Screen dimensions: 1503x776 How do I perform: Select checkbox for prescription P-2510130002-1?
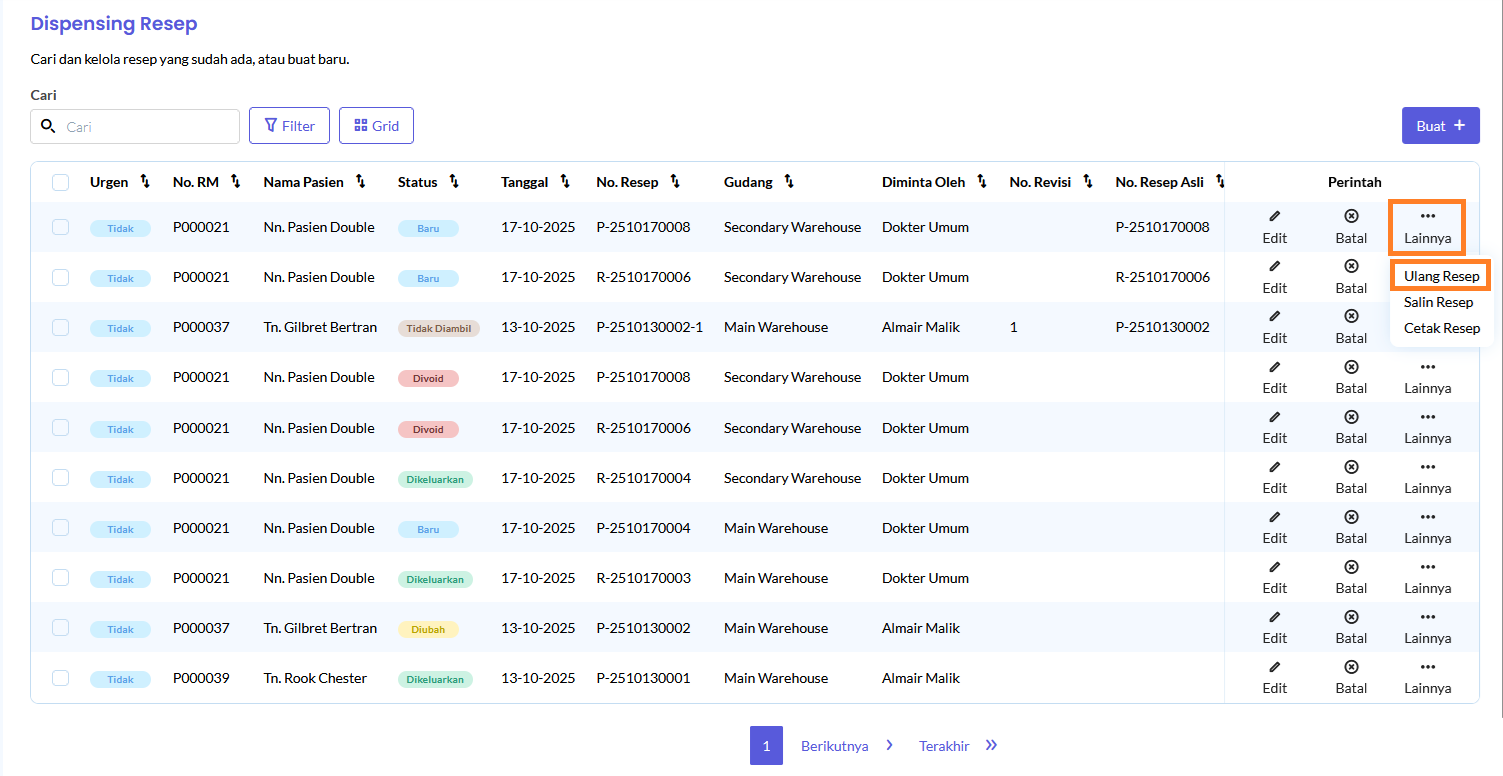coord(60,327)
